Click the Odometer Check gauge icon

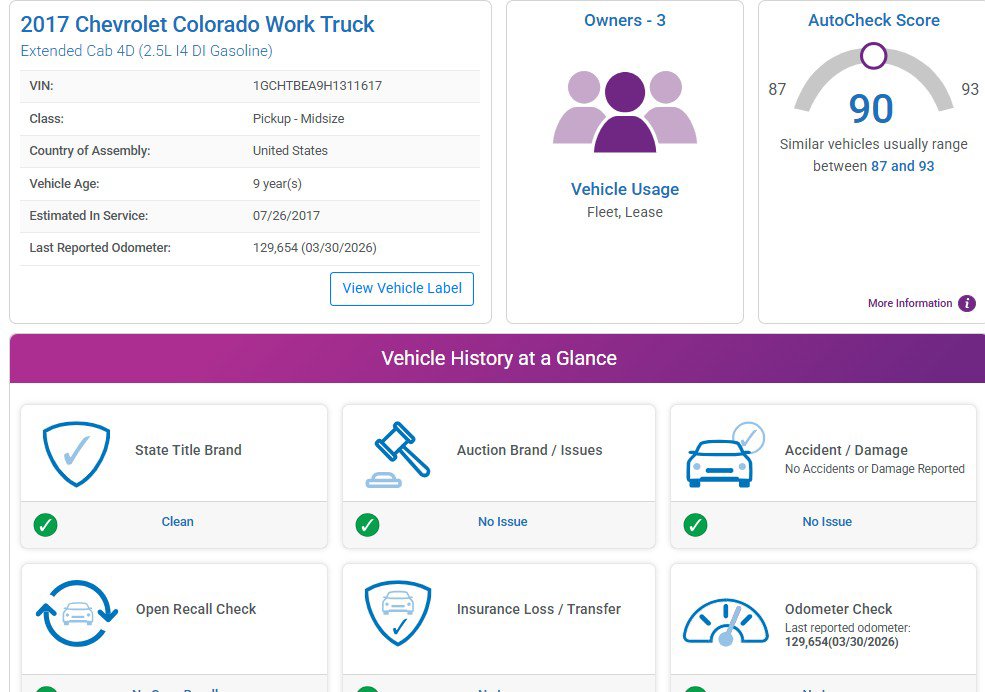726,622
